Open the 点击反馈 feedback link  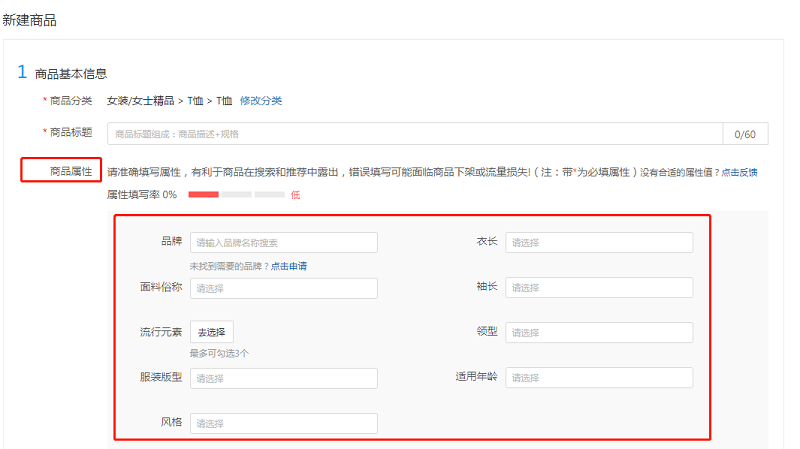[x=739, y=172]
